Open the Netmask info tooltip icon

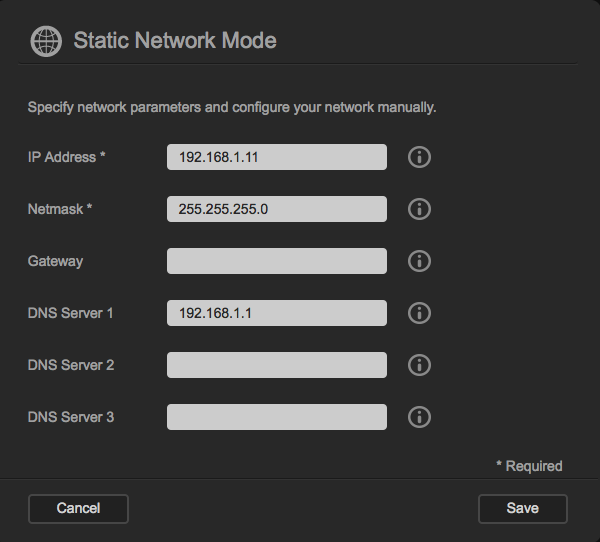pos(420,209)
